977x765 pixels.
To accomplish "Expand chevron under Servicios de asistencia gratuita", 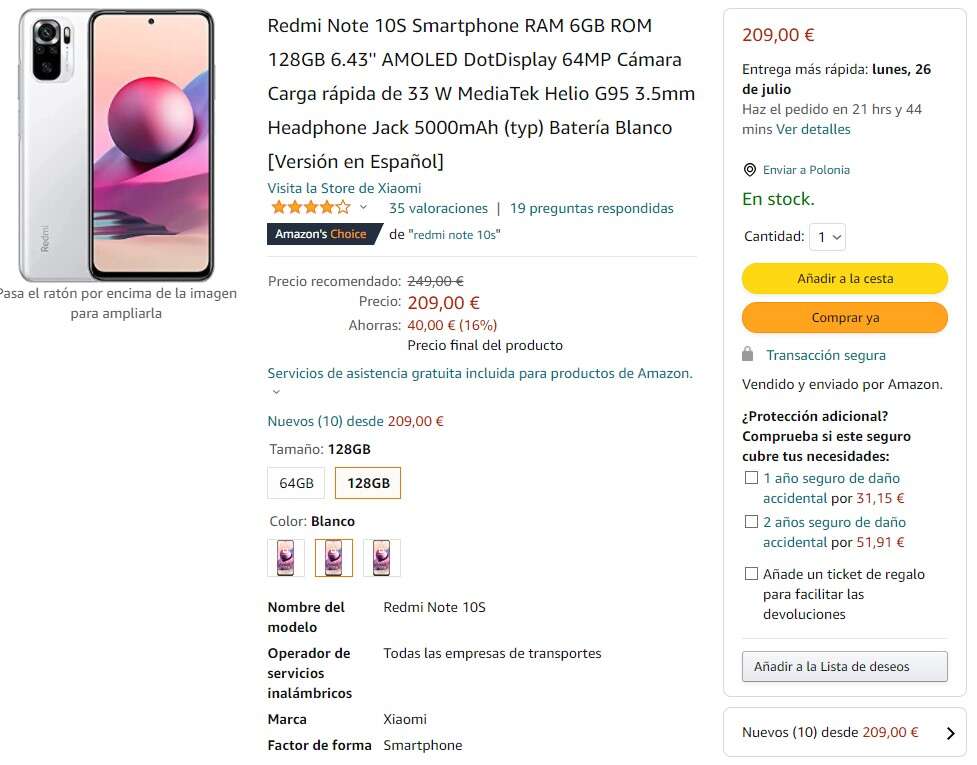I will click(x=276, y=392).
